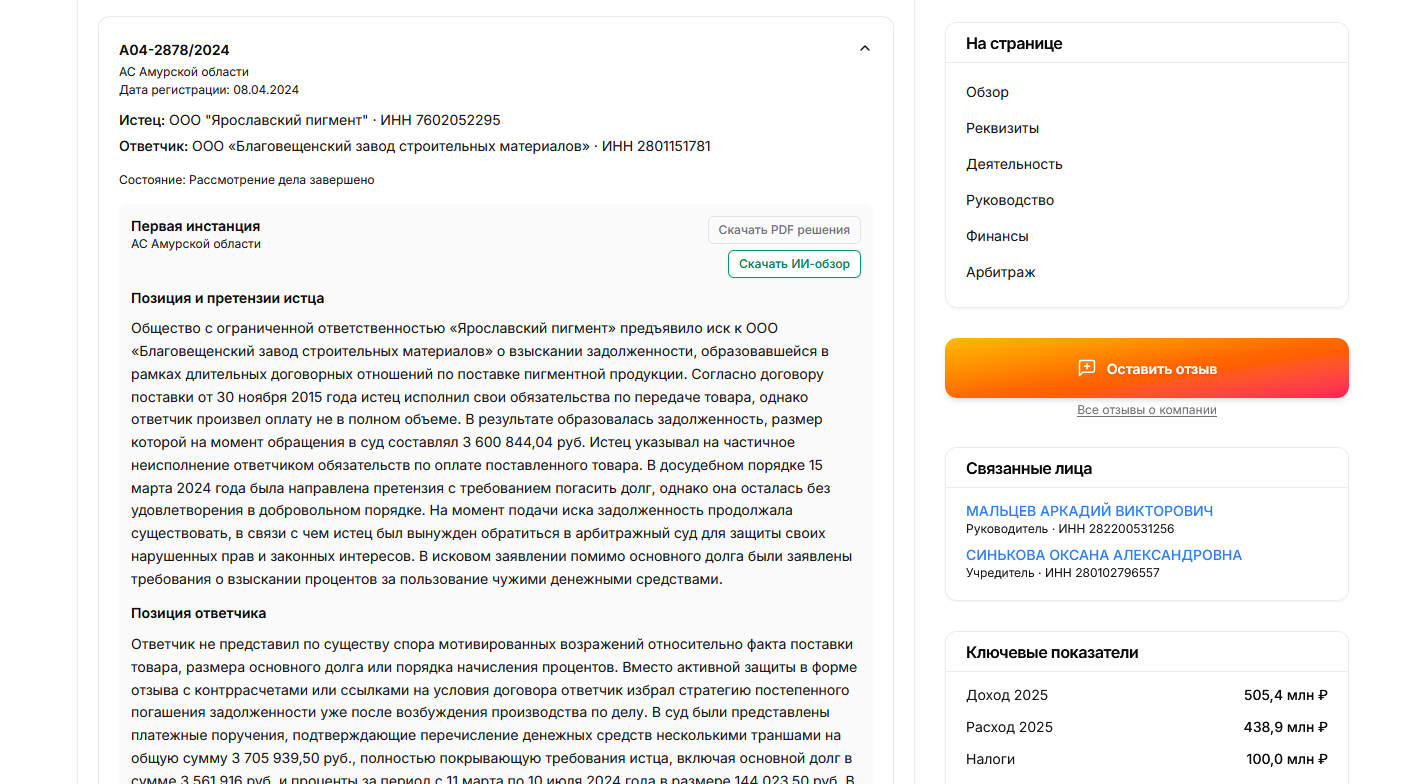The width and height of the screenshot is (1426, 784).
Task: Select Руководство in page navigation
Action: [x=1010, y=200]
